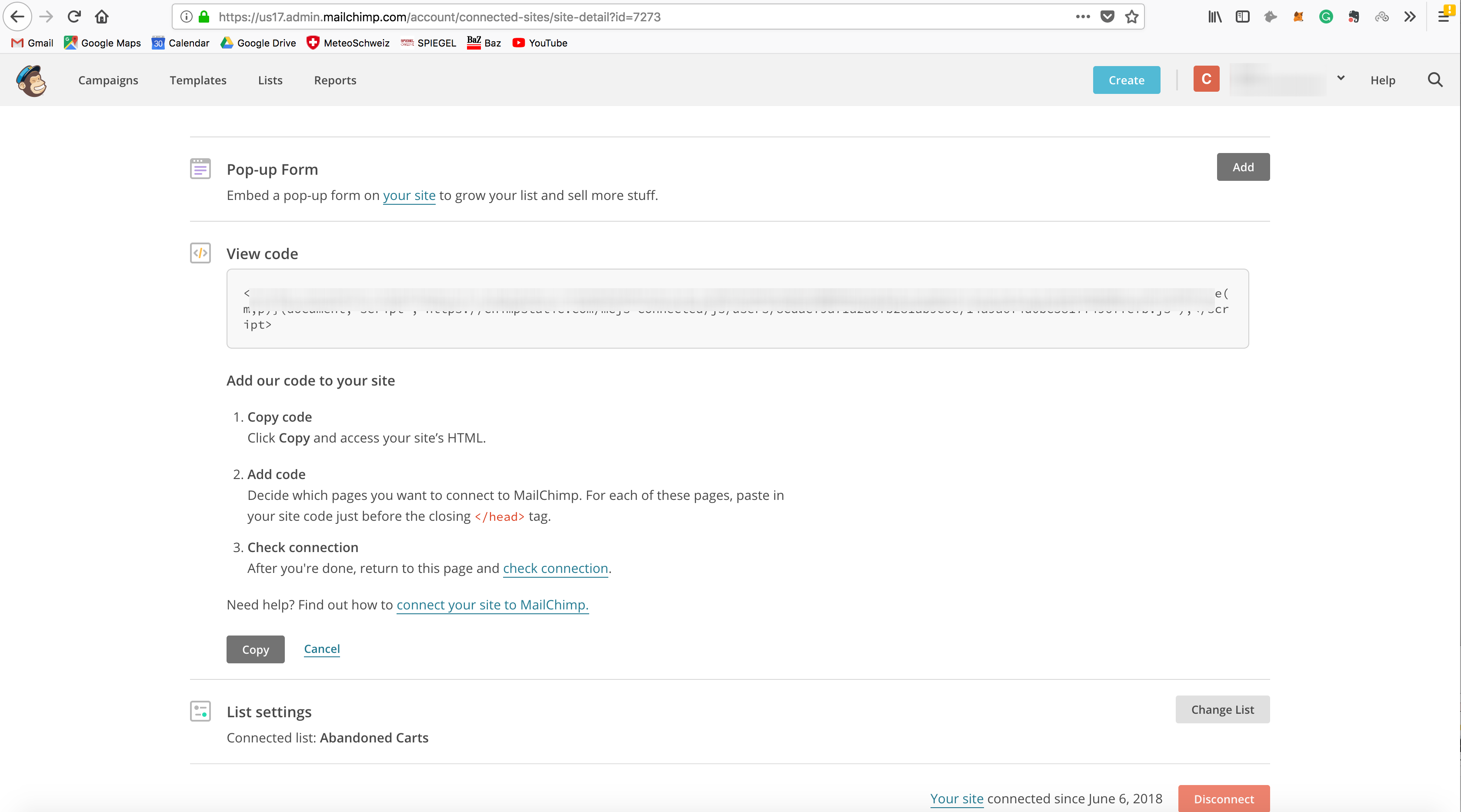This screenshot has width=1461, height=812.
Task: Reload the current page
Action: click(x=74, y=17)
